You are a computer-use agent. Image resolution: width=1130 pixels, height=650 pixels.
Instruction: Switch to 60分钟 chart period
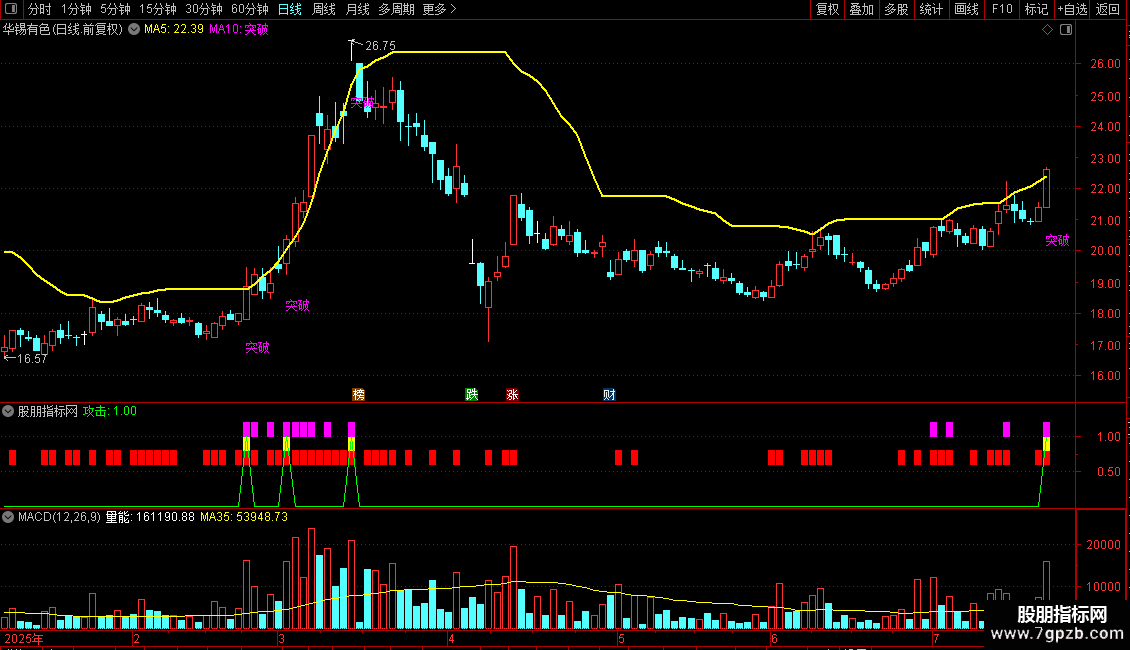pos(250,9)
